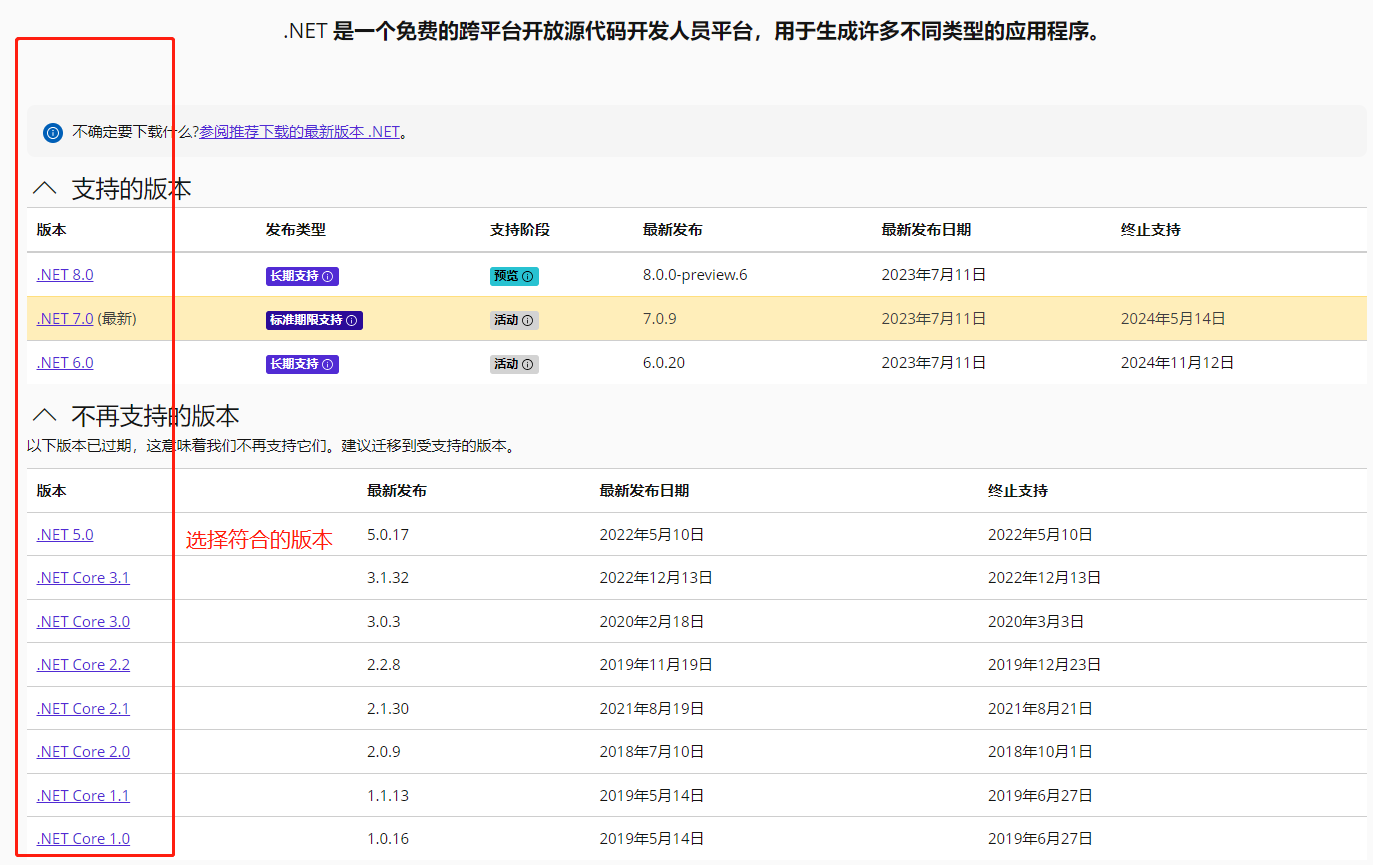Open the .NET Core 2.2 link
1373x865 pixels.
(83, 665)
